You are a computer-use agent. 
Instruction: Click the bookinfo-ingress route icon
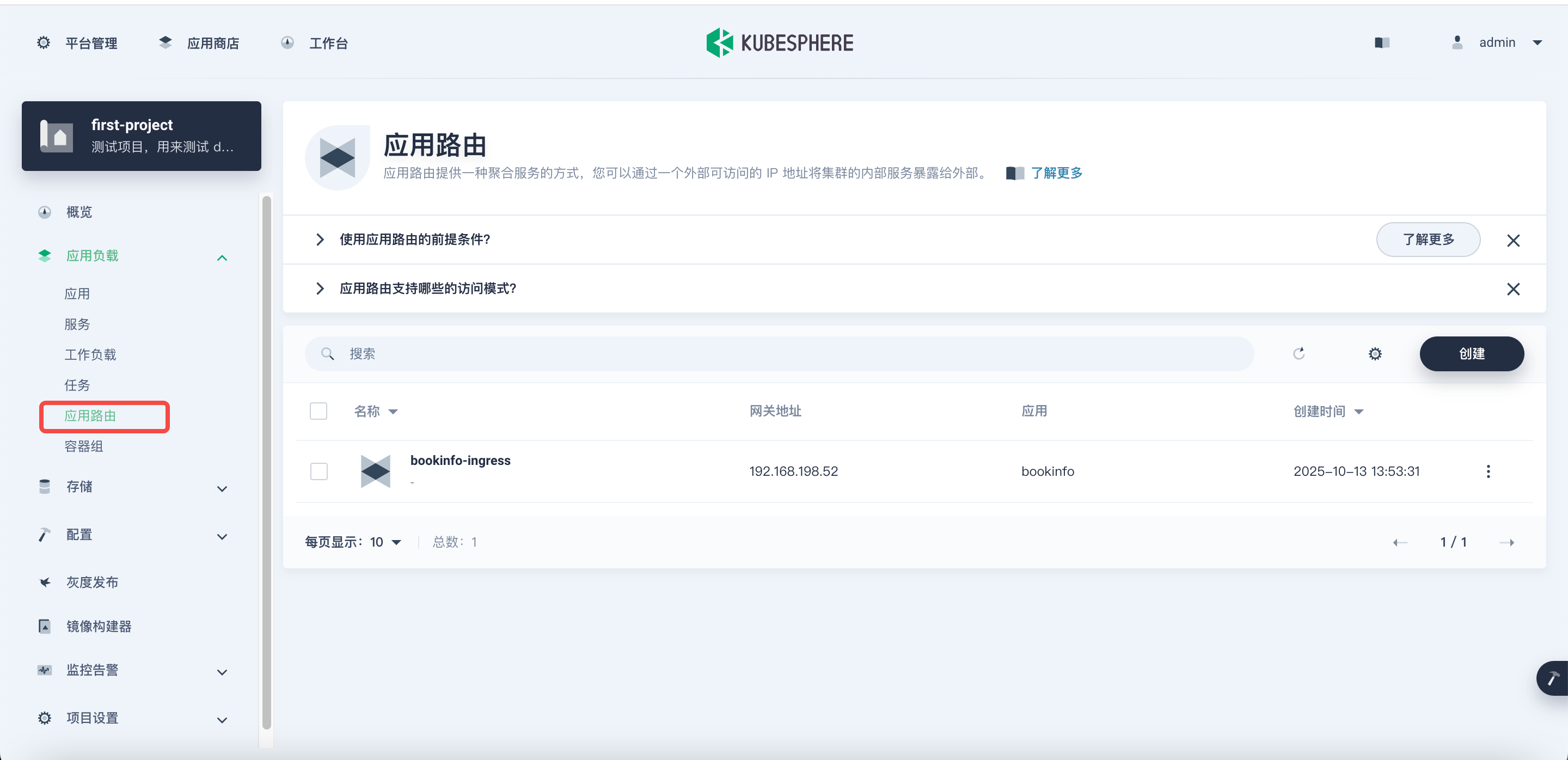click(375, 471)
